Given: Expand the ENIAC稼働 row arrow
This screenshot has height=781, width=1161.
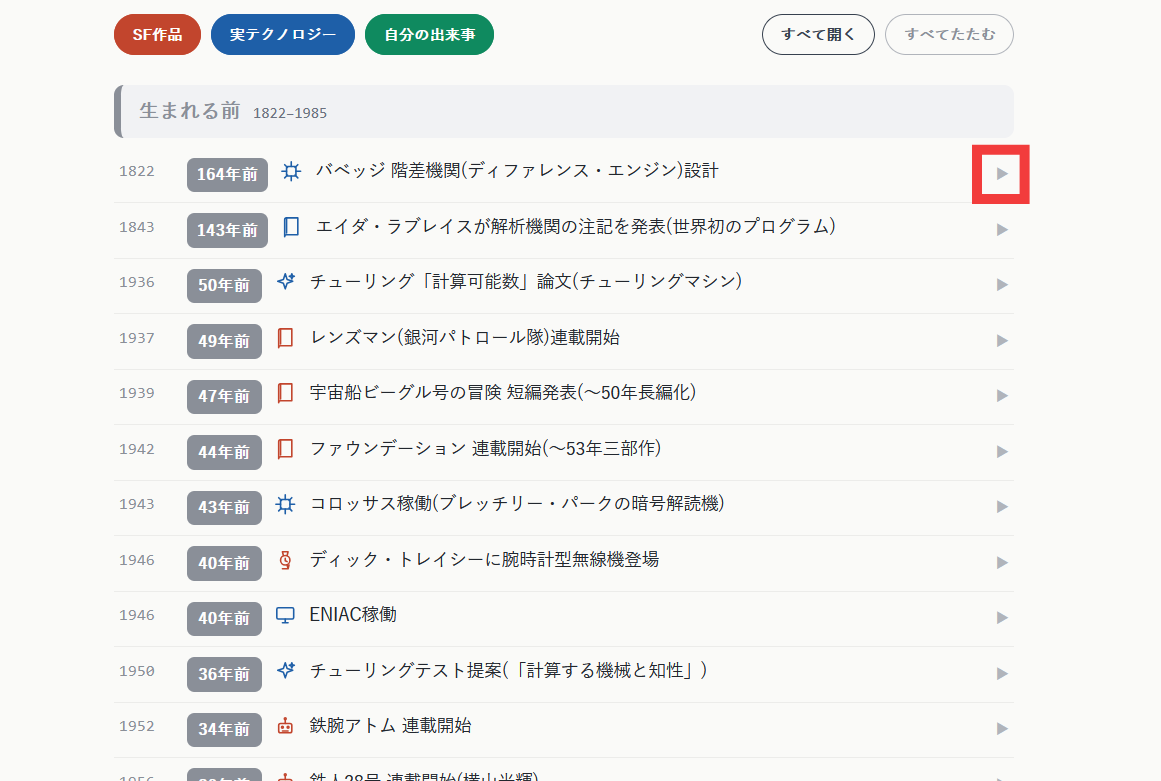Looking at the screenshot, I should 1002,618.
